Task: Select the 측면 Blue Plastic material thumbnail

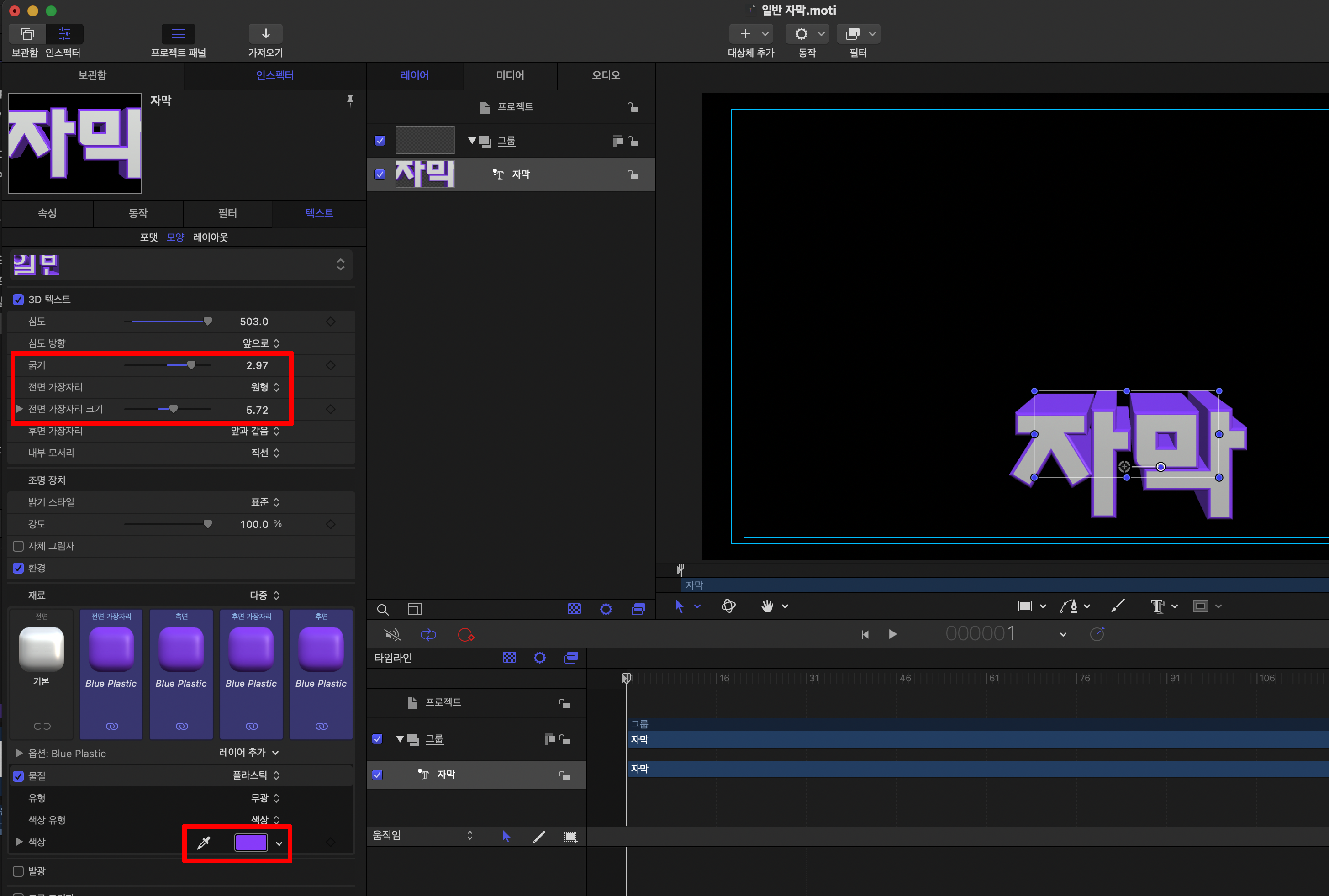Action: (181, 649)
